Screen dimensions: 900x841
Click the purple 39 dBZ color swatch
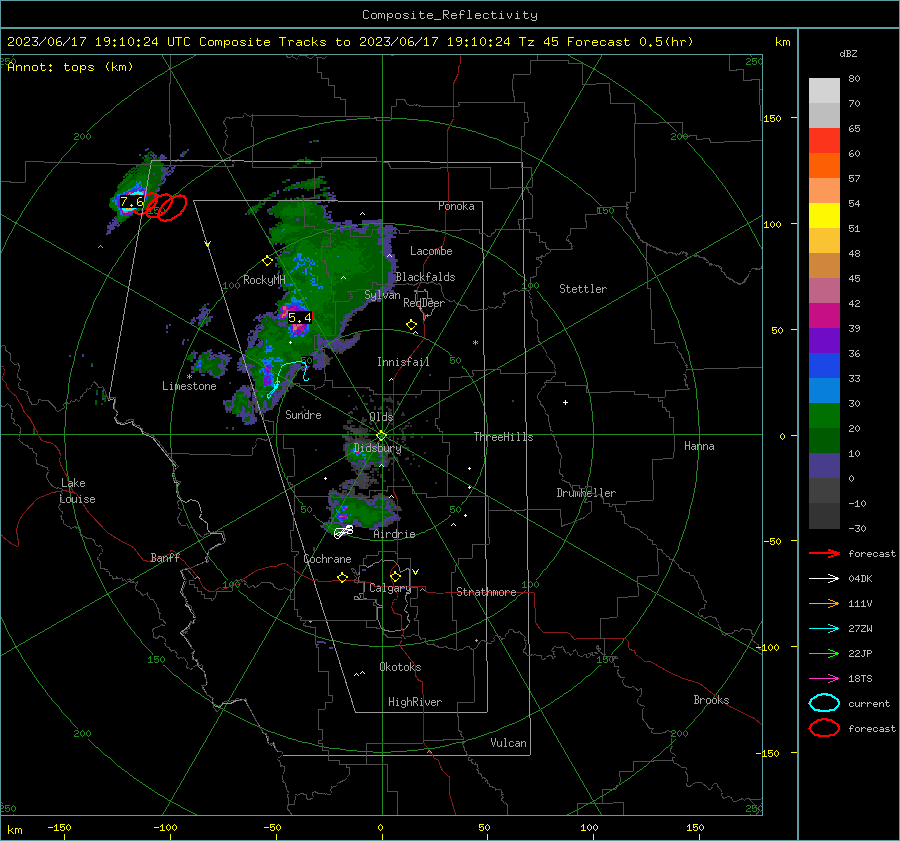click(824, 340)
